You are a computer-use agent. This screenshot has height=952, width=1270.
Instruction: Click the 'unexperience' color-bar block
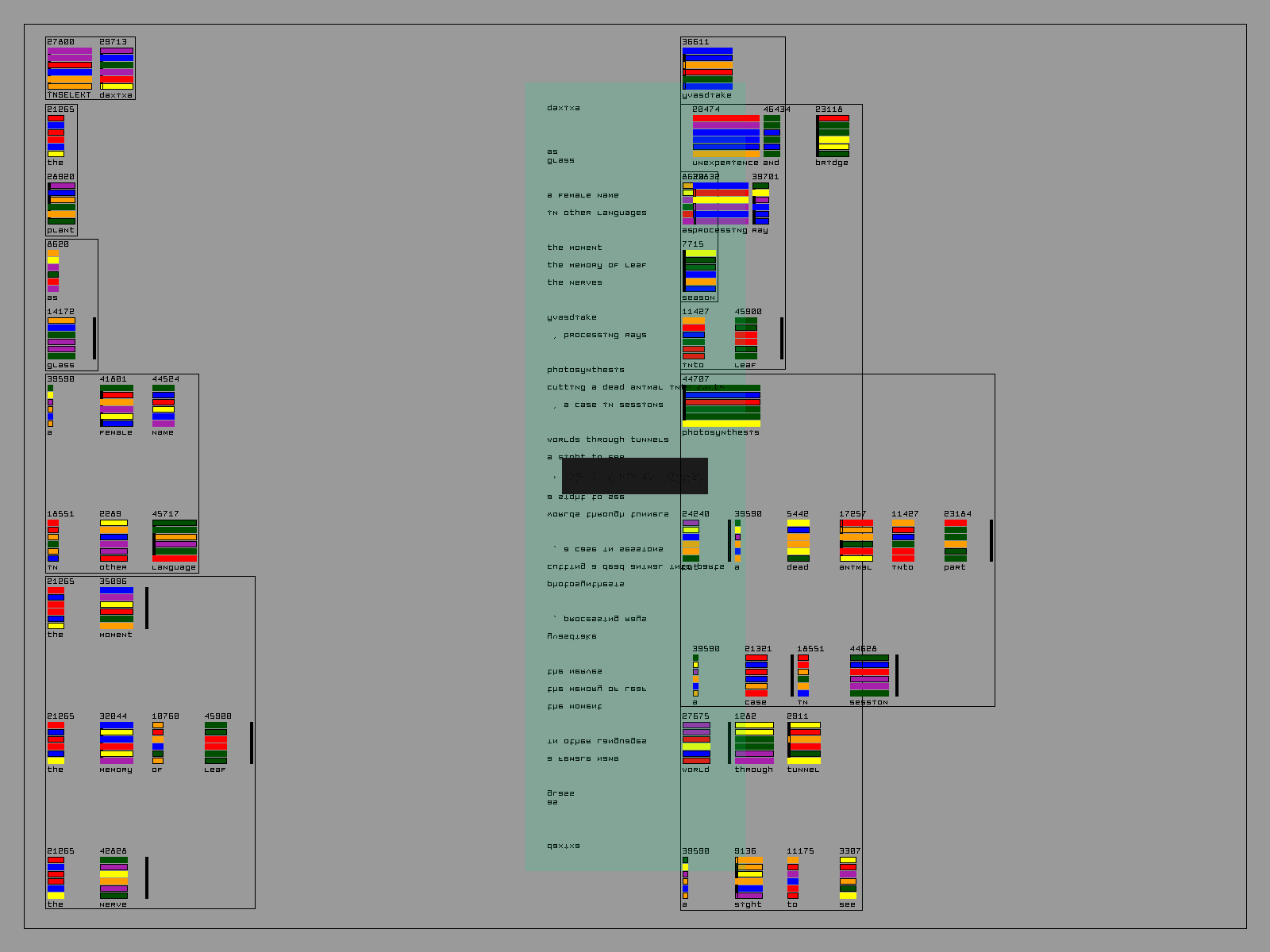tap(725, 136)
